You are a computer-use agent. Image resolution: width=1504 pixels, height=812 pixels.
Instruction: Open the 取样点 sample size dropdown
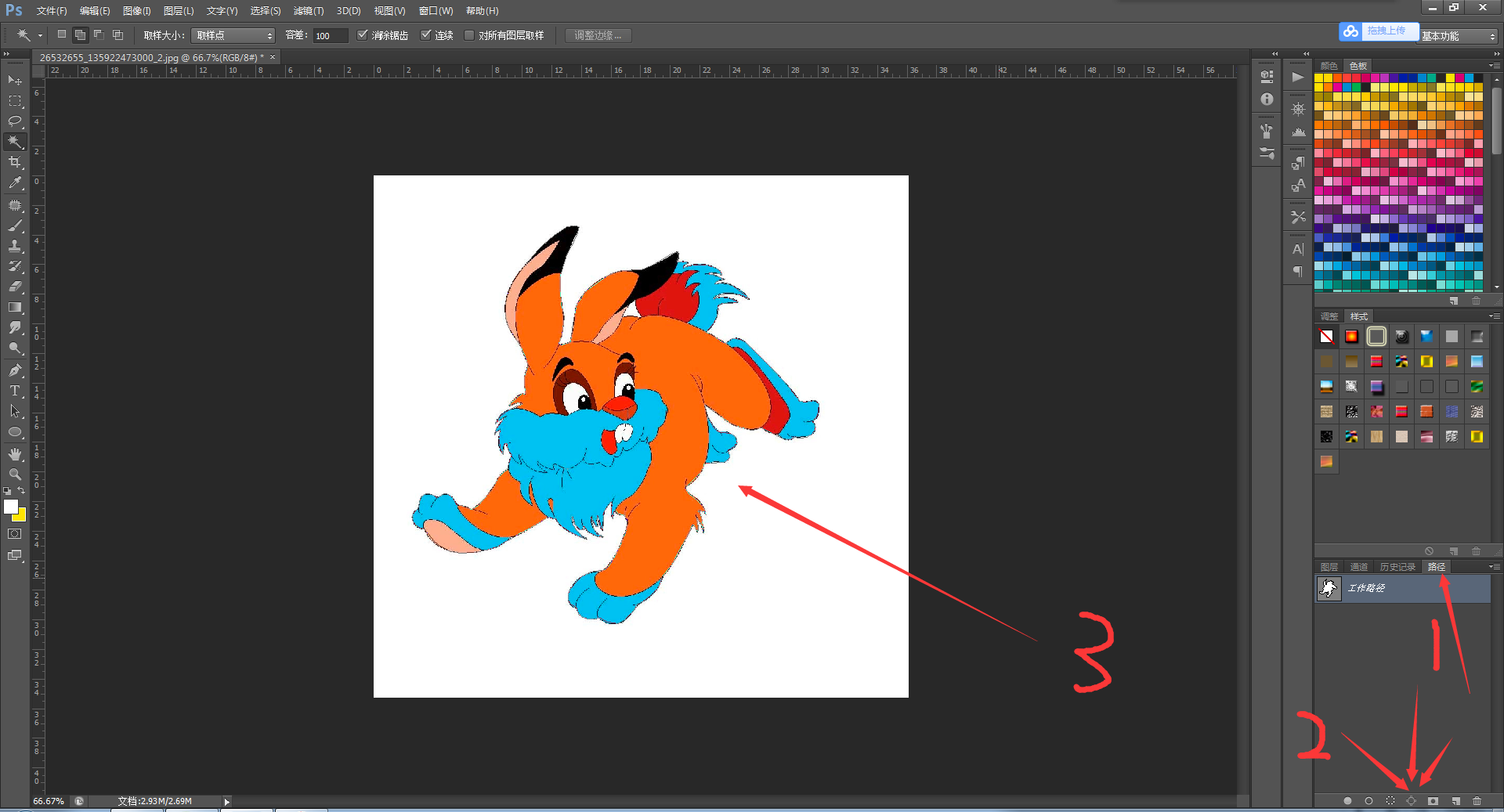pyautogui.click(x=233, y=35)
